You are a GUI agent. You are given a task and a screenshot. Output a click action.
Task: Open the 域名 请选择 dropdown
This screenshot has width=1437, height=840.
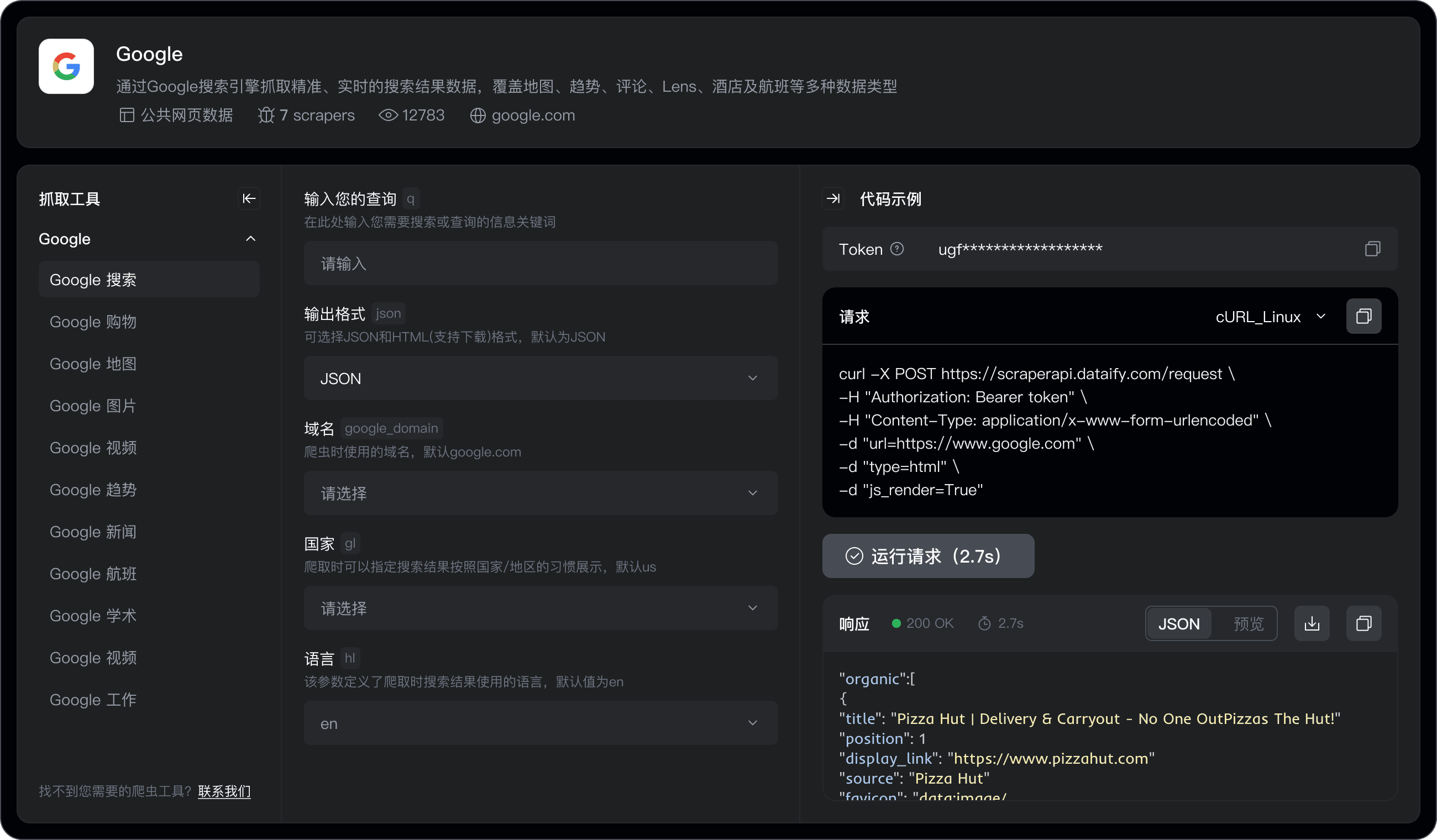[539, 493]
